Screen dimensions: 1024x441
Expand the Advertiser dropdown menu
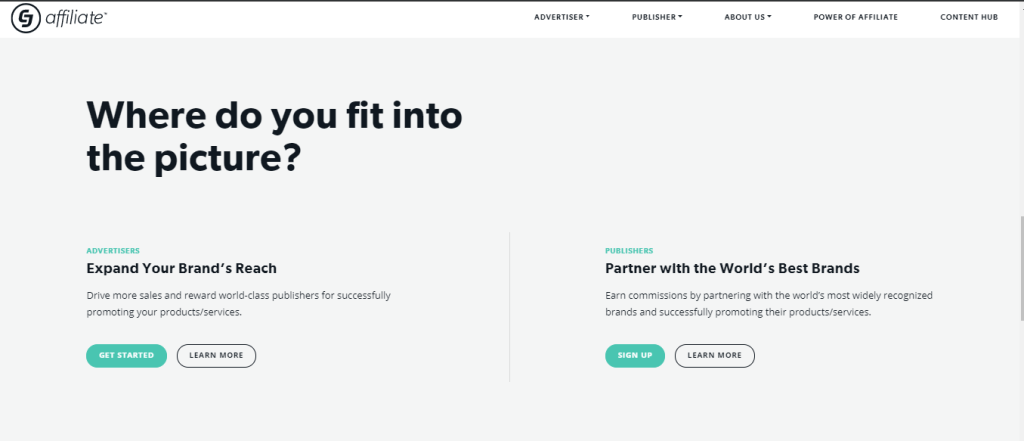coord(561,17)
